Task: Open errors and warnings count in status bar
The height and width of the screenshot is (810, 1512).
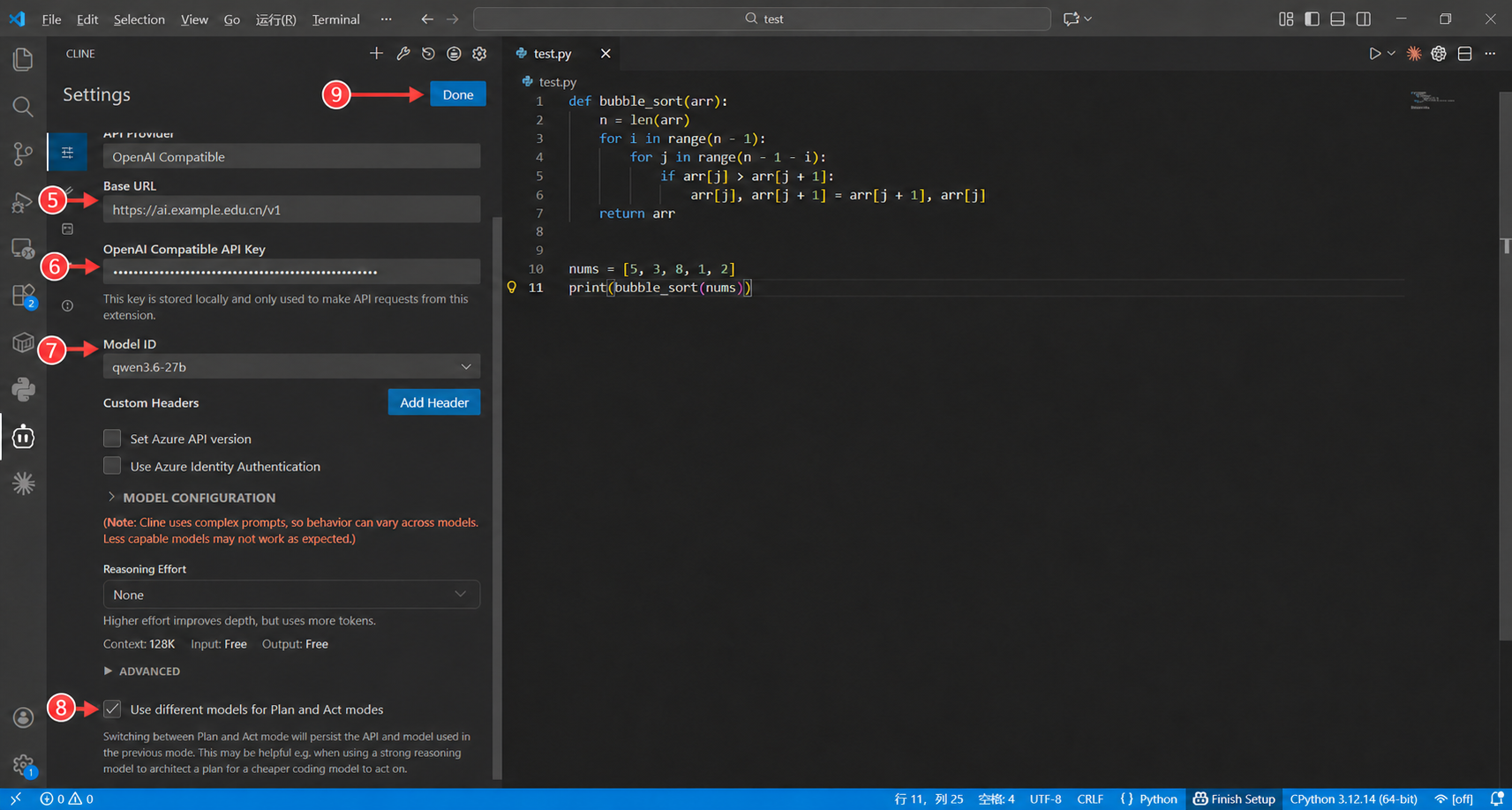Action: pos(67,799)
